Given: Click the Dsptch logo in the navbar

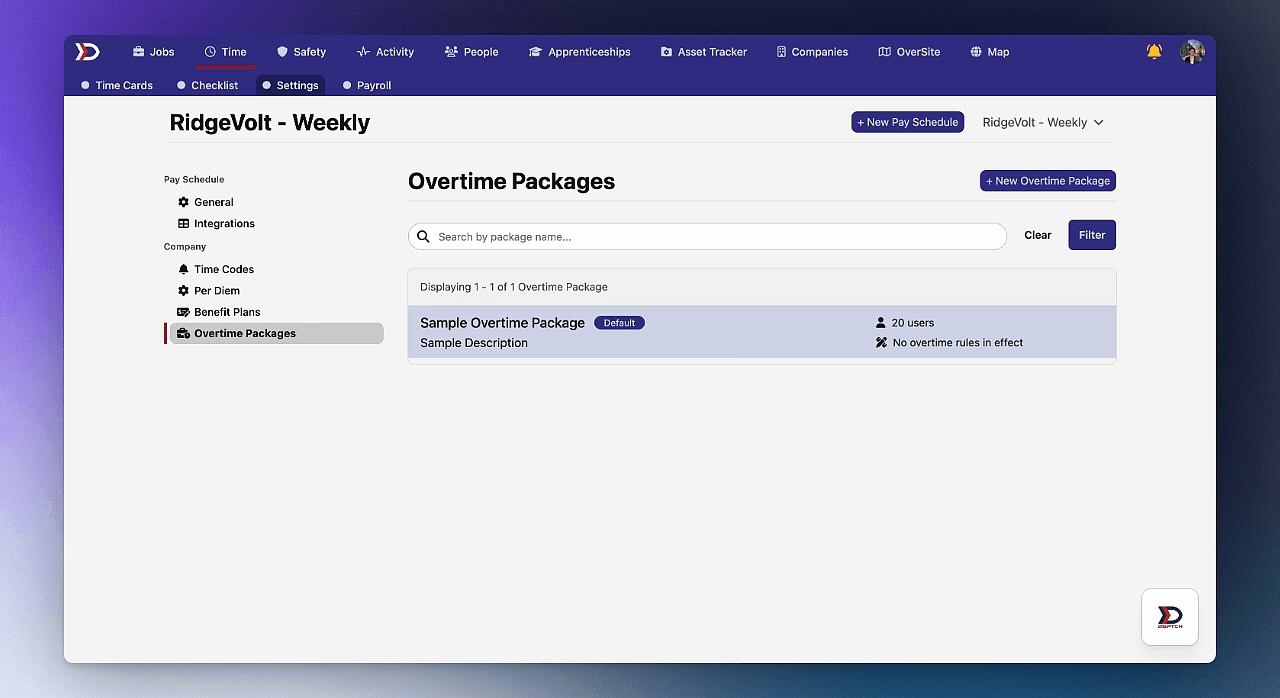Looking at the screenshot, I should (x=88, y=51).
